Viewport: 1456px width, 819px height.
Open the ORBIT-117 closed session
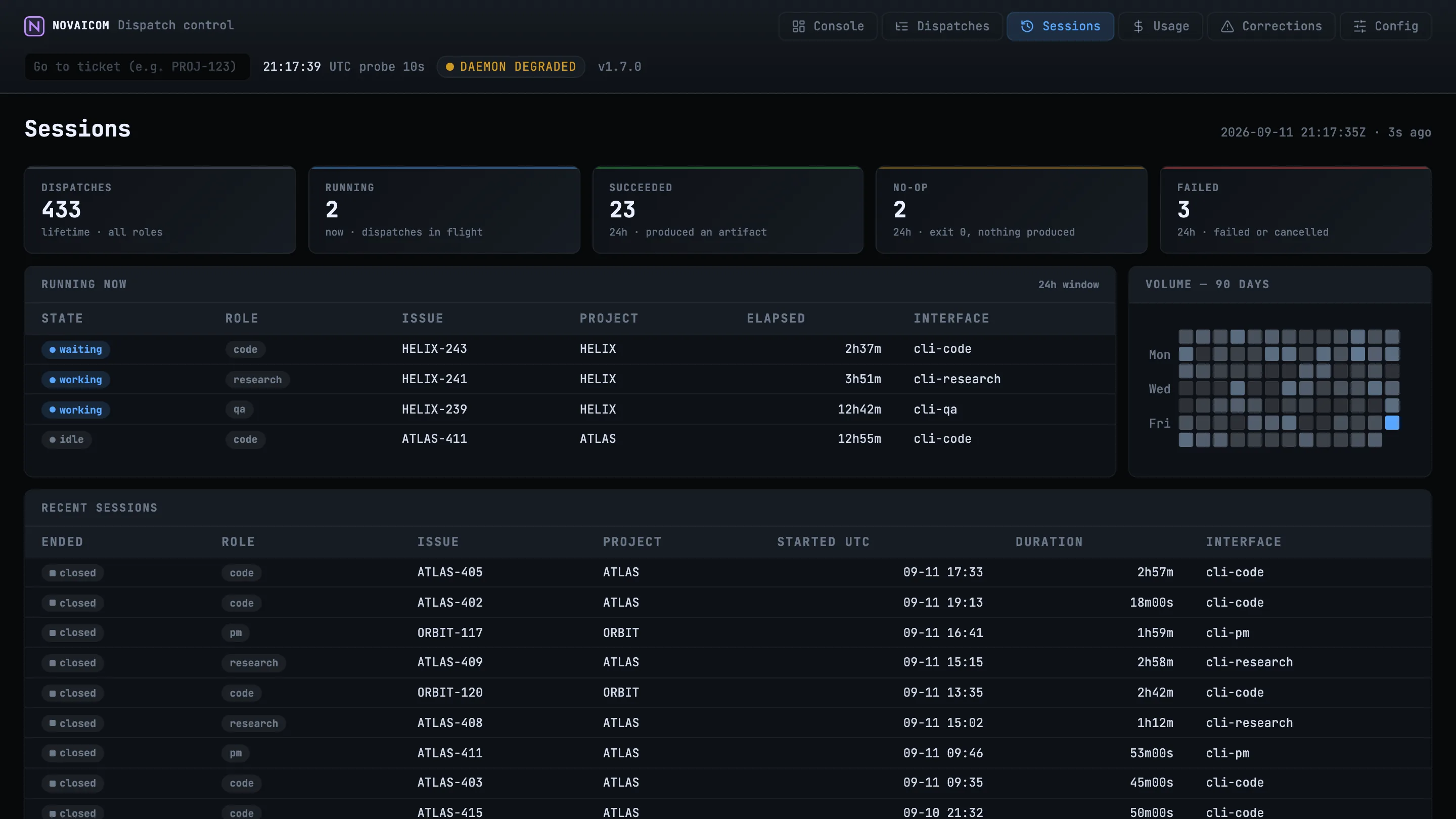(728, 632)
